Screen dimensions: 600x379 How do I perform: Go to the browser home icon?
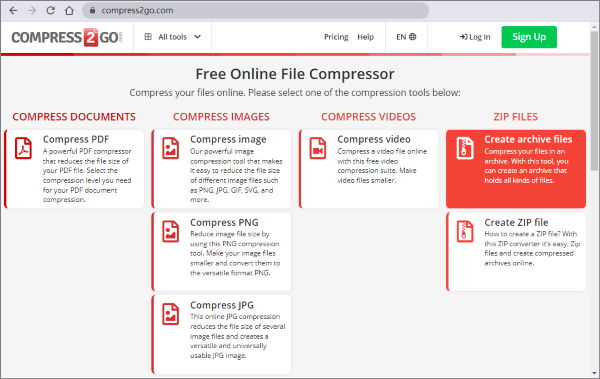(69, 11)
